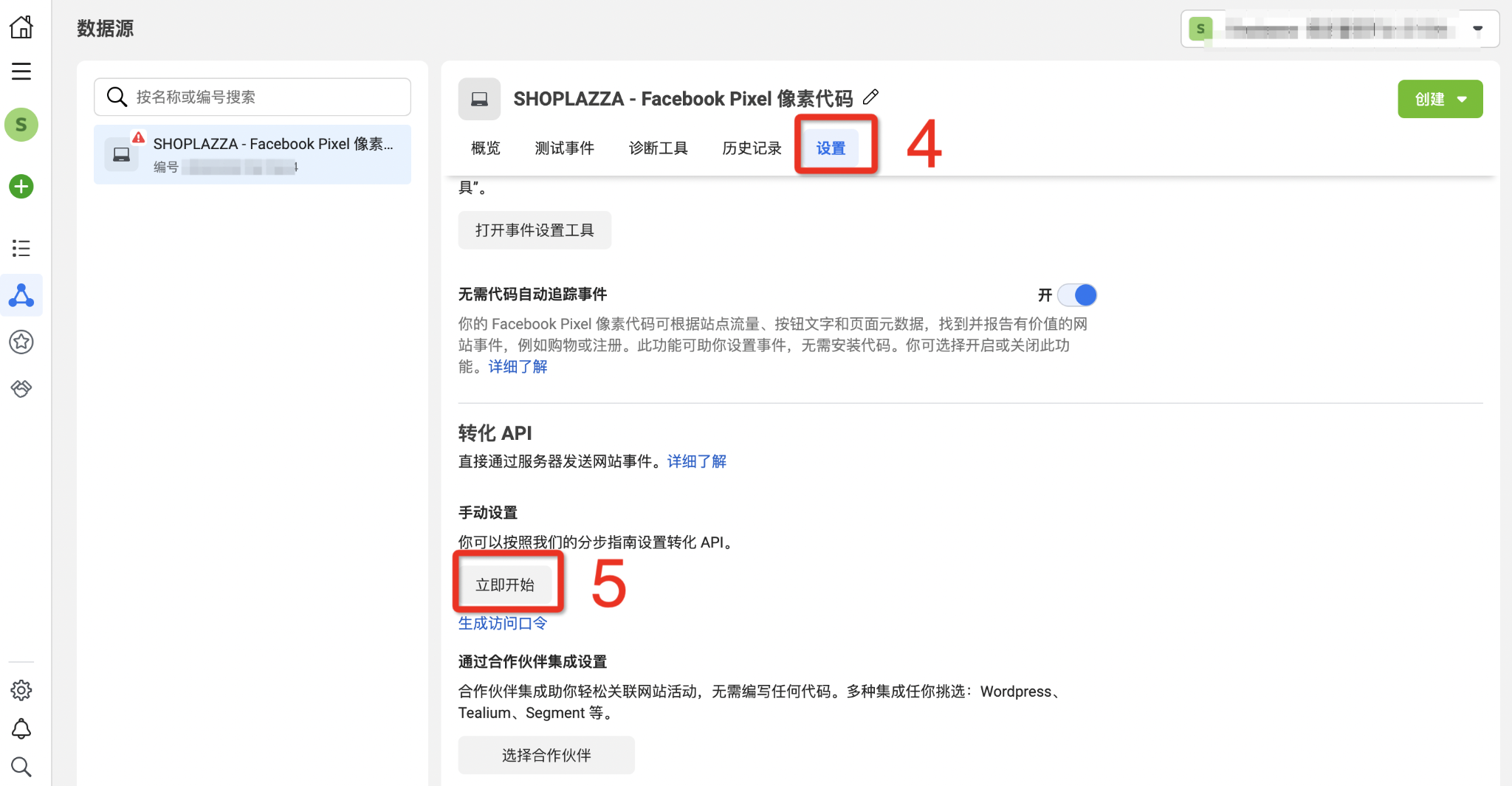Viewport: 1512px width, 786px height.
Task: Switch to the 历史记录 tab
Action: pyautogui.click(x=752, y=148)
